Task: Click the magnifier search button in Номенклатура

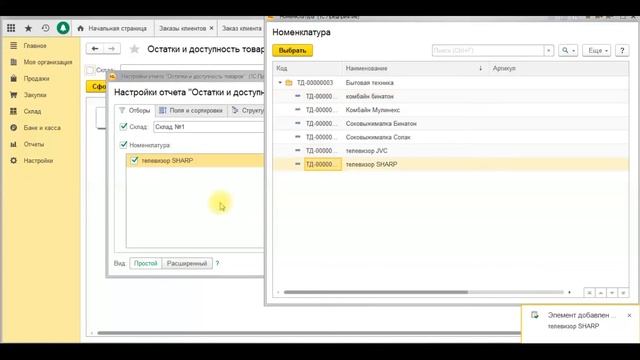Action: (x=568, y=50)
